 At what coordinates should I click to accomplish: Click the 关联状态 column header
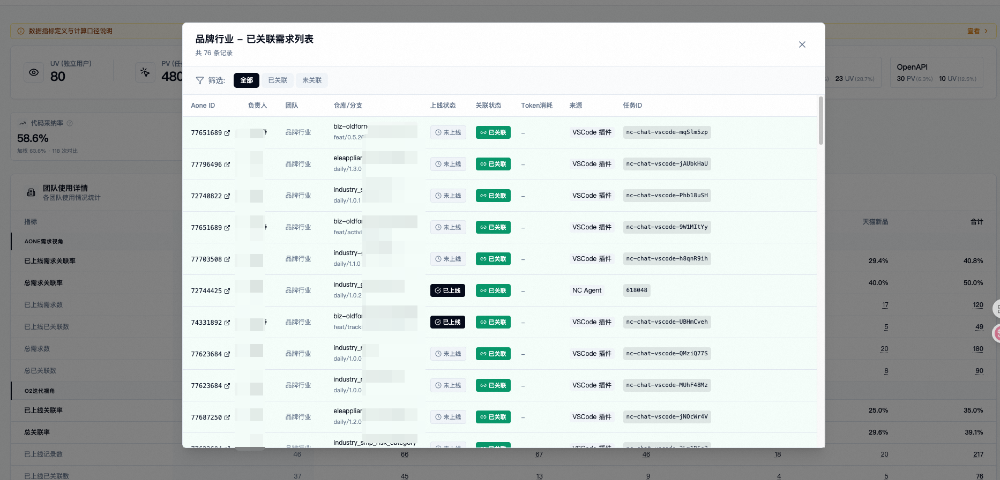point(489,105)
